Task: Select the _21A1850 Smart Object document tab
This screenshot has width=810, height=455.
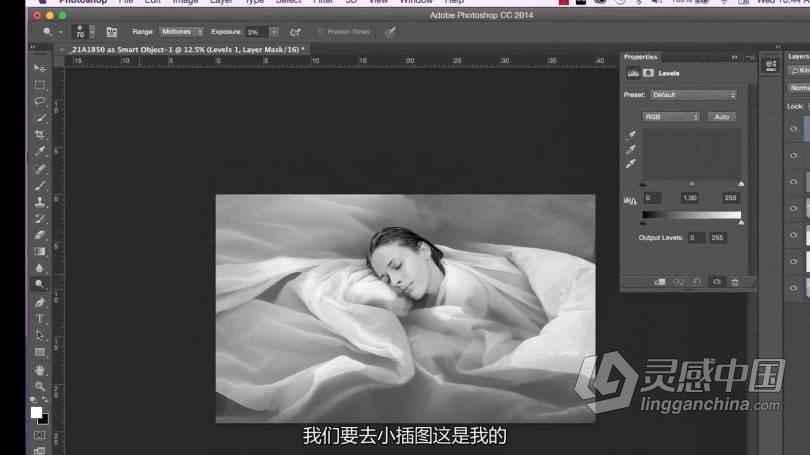Action: point(188,50)
